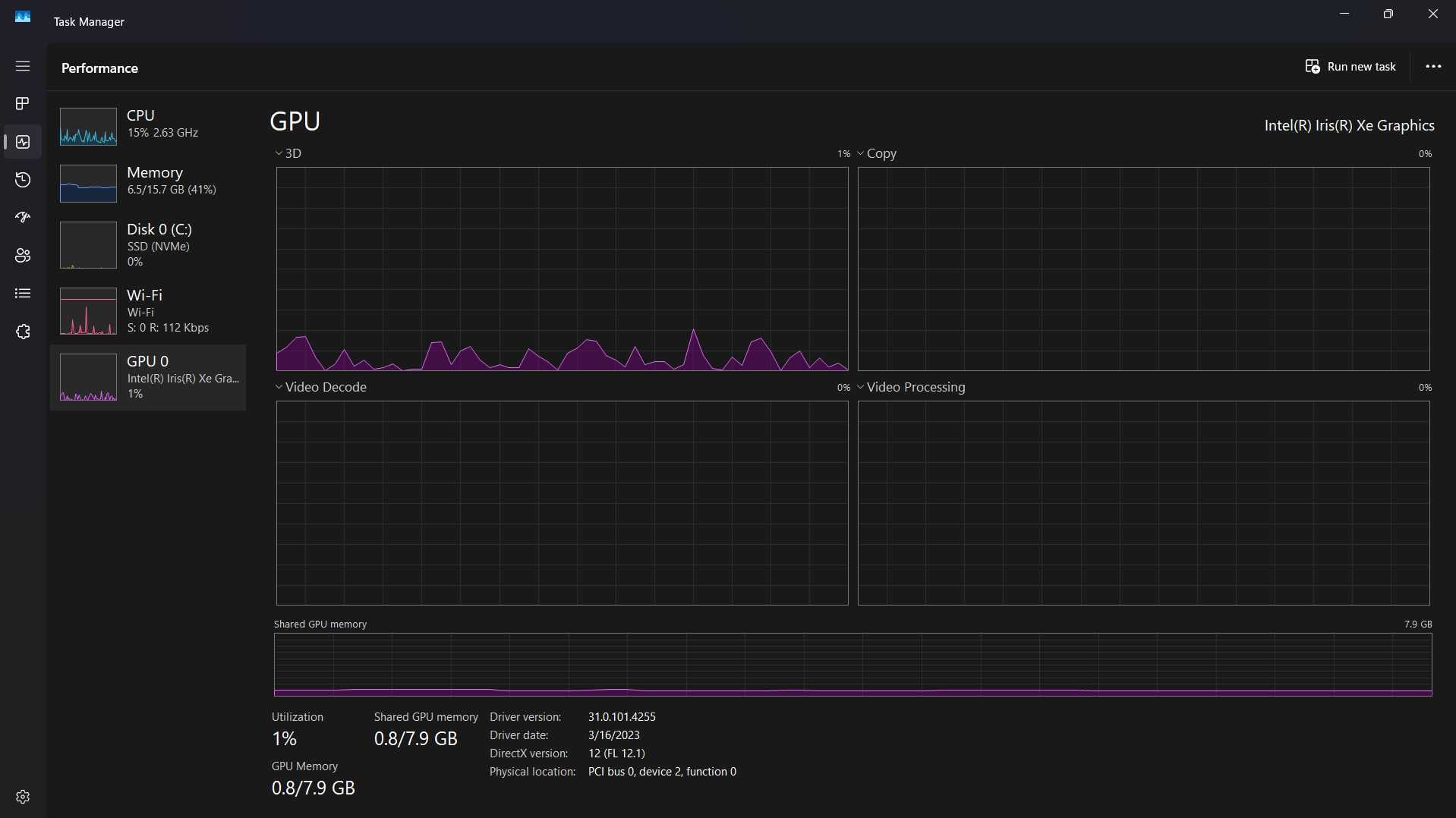Click the CPU mini graph thumbnail
The height and width of the screenshot is (818, 1456).
pos(88,126)
